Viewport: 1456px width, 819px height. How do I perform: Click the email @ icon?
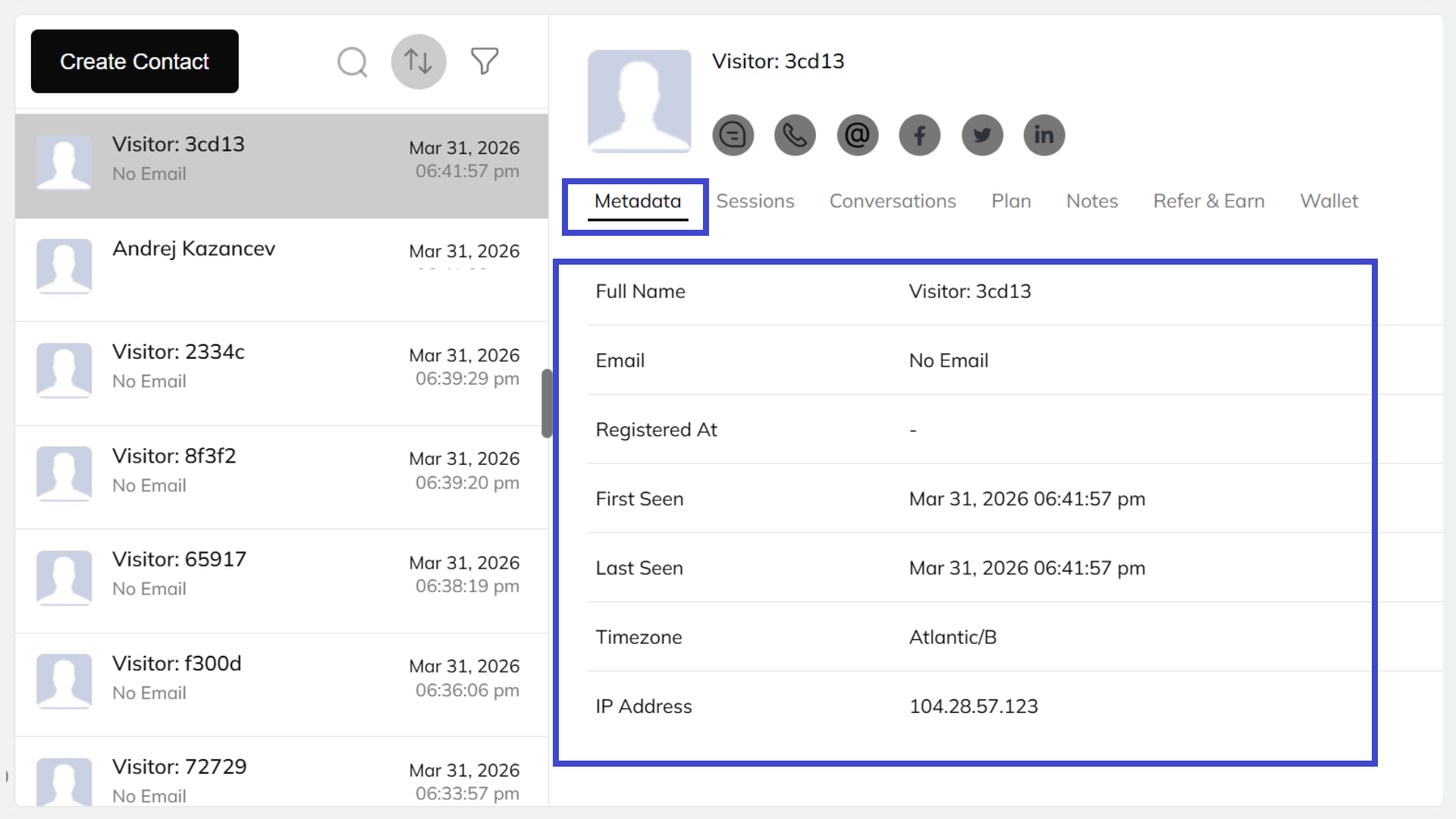coord(857,135)
